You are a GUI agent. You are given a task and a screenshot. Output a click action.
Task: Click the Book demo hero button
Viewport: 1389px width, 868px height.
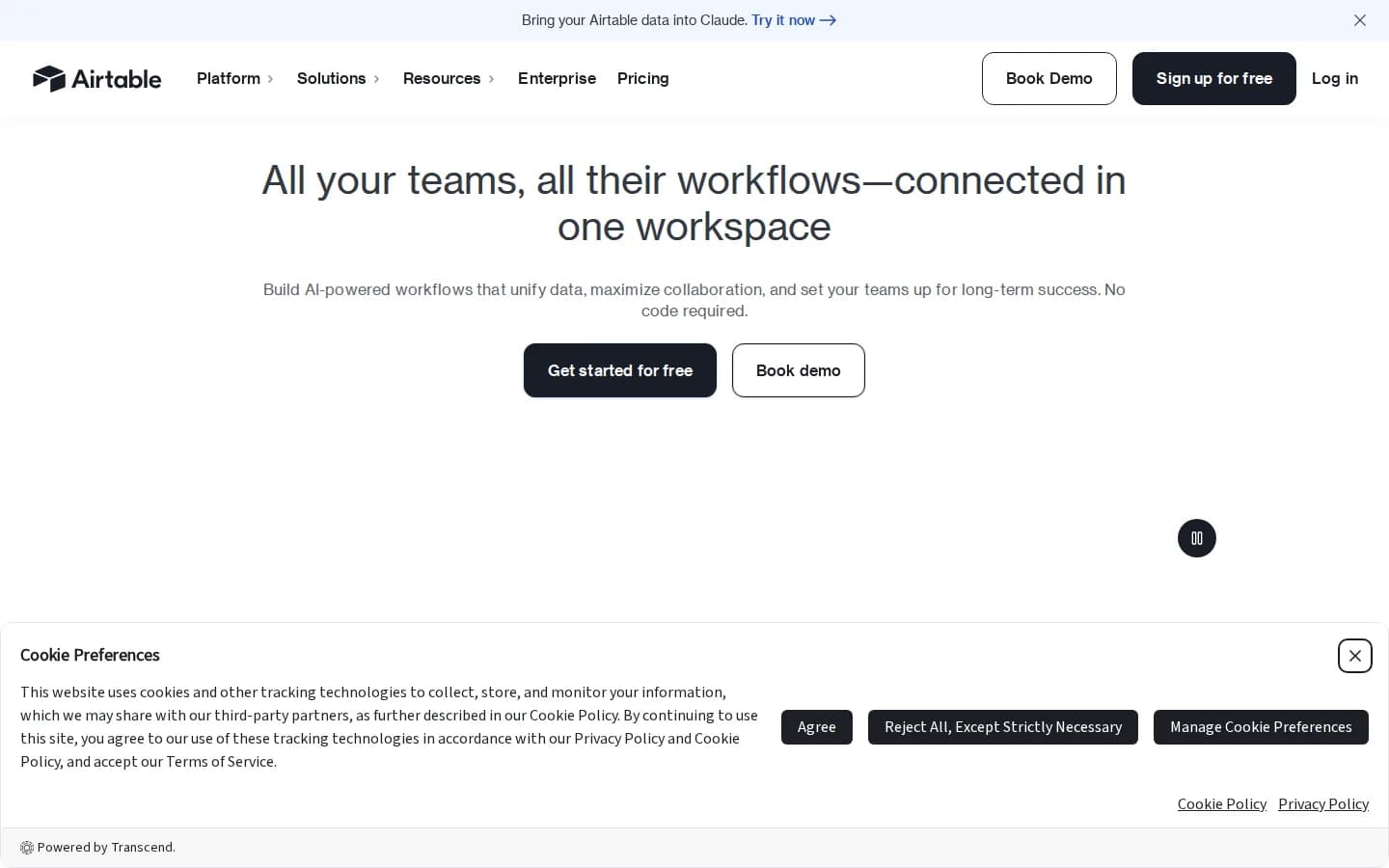click(799, 370)
